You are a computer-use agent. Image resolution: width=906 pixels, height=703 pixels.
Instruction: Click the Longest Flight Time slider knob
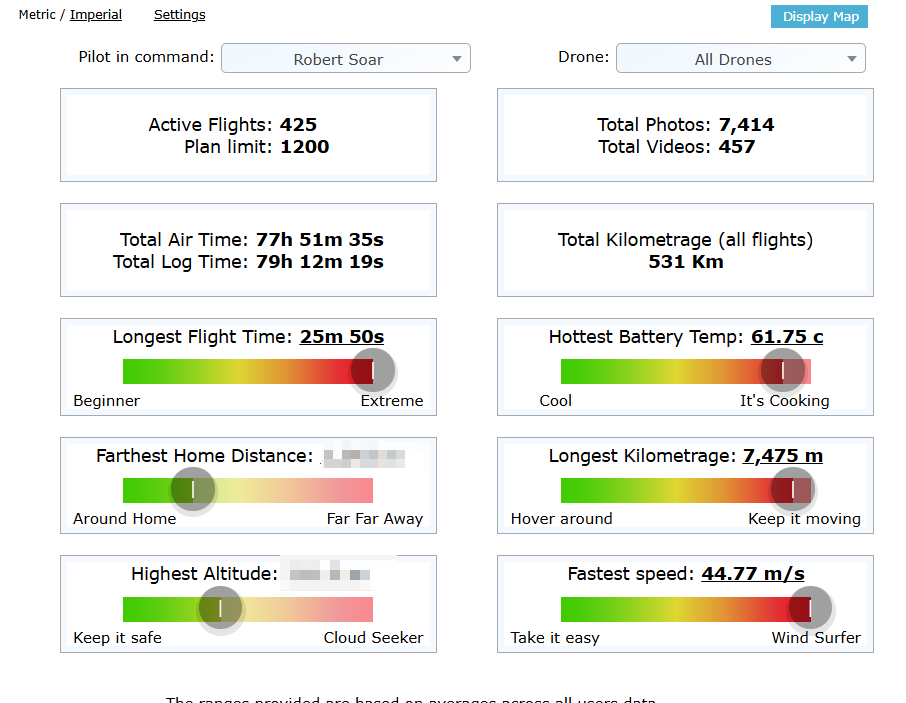[373, 371]
